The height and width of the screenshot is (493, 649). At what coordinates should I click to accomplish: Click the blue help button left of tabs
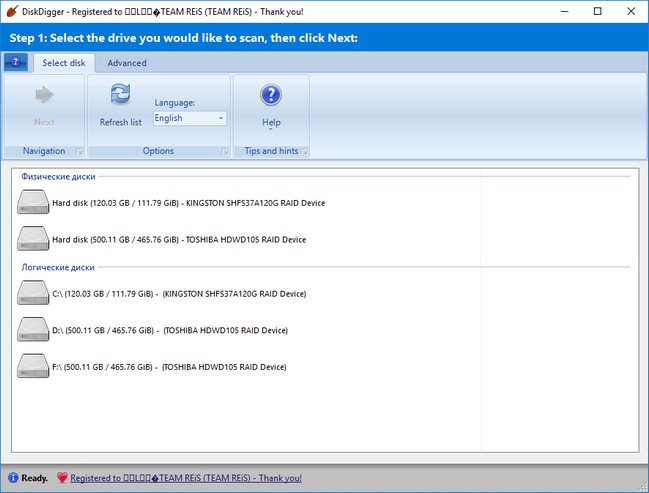pyautogui.click(x=16, y=62)
